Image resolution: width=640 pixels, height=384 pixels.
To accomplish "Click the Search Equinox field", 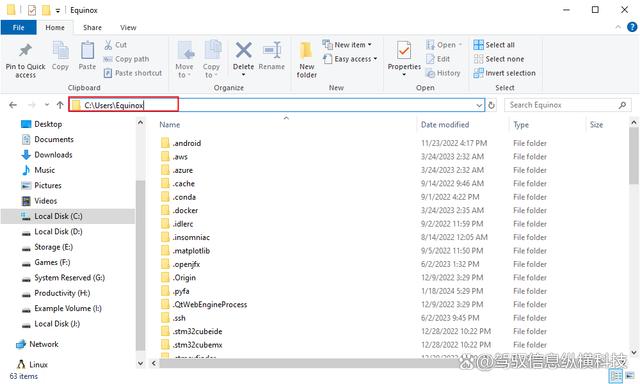I will click(562, 105).
